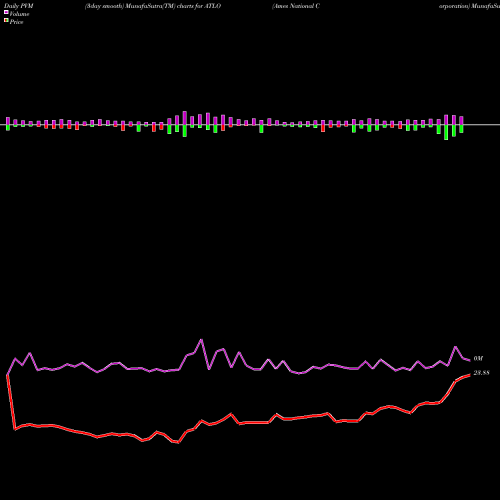The width and height of the screenshot is (500, 500).
Task: Click the Price legend swatch
Action: pos(6,20)
